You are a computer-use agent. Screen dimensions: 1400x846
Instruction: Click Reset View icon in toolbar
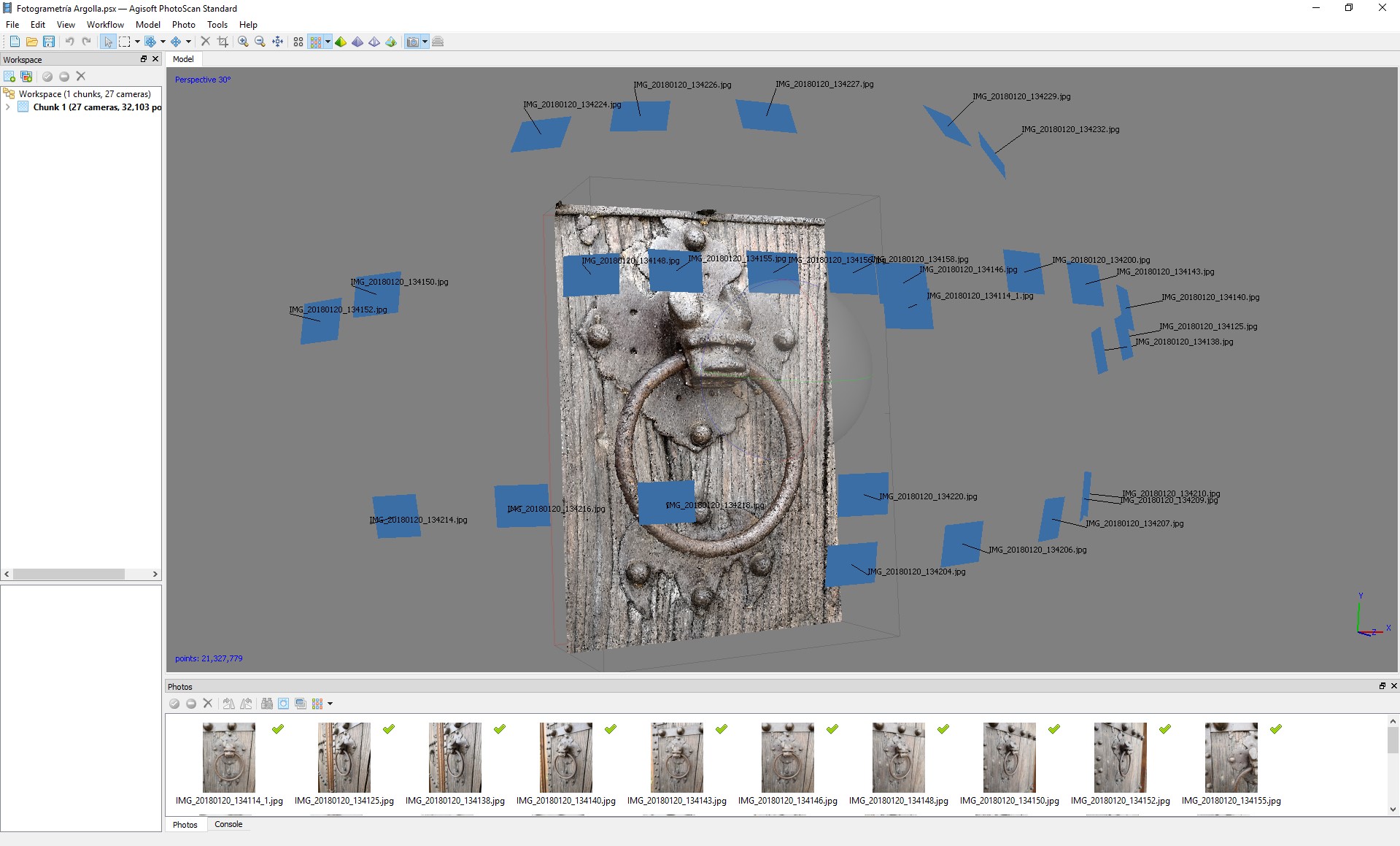point(278,42)
